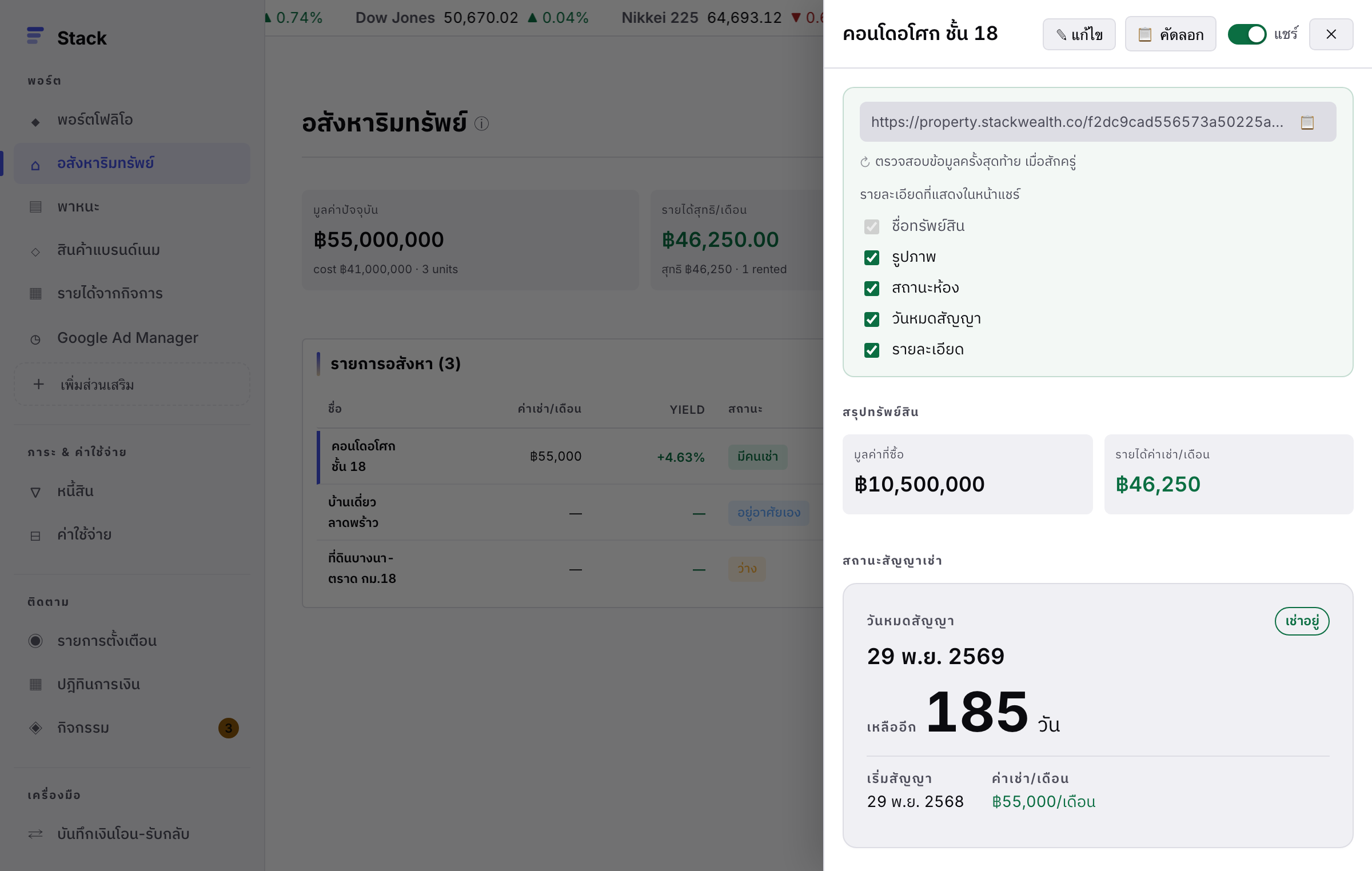The width and height of the screenshot is (1372, 871).
Task: Click the Stack logo icon
Action: coord(35,36)
